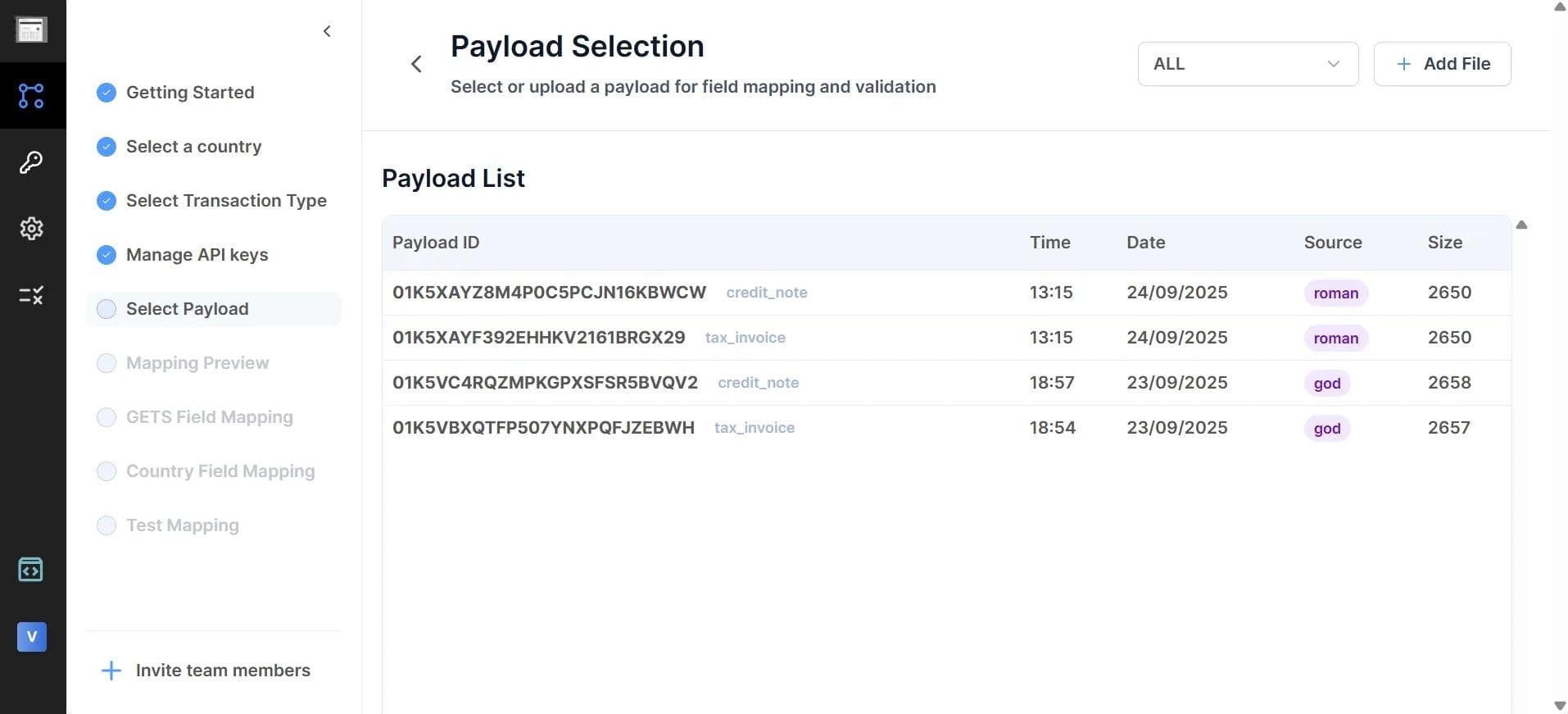The width and height of the screenshot is (1568, 714).
Task: Open the Country Field Mapping step
Action: click(x=214, y=471)
